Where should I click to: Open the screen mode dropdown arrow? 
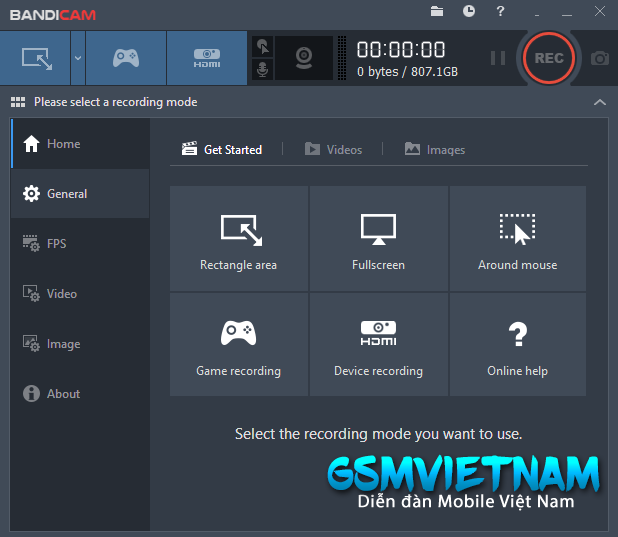tap(78, 58)
